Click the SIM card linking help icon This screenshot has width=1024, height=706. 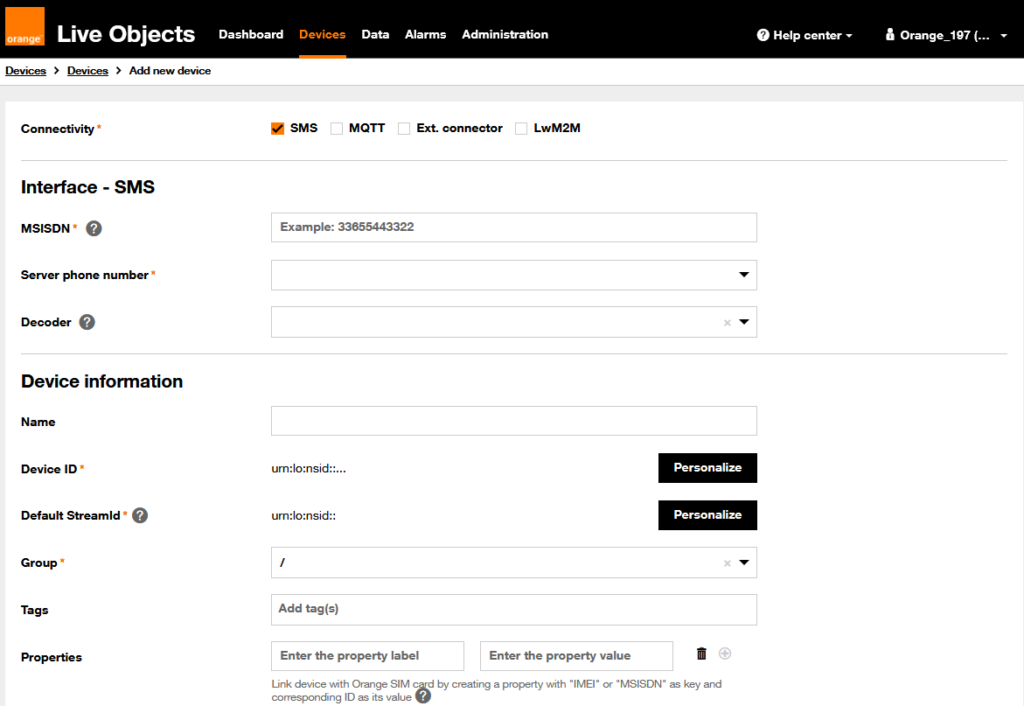(423, 696)
